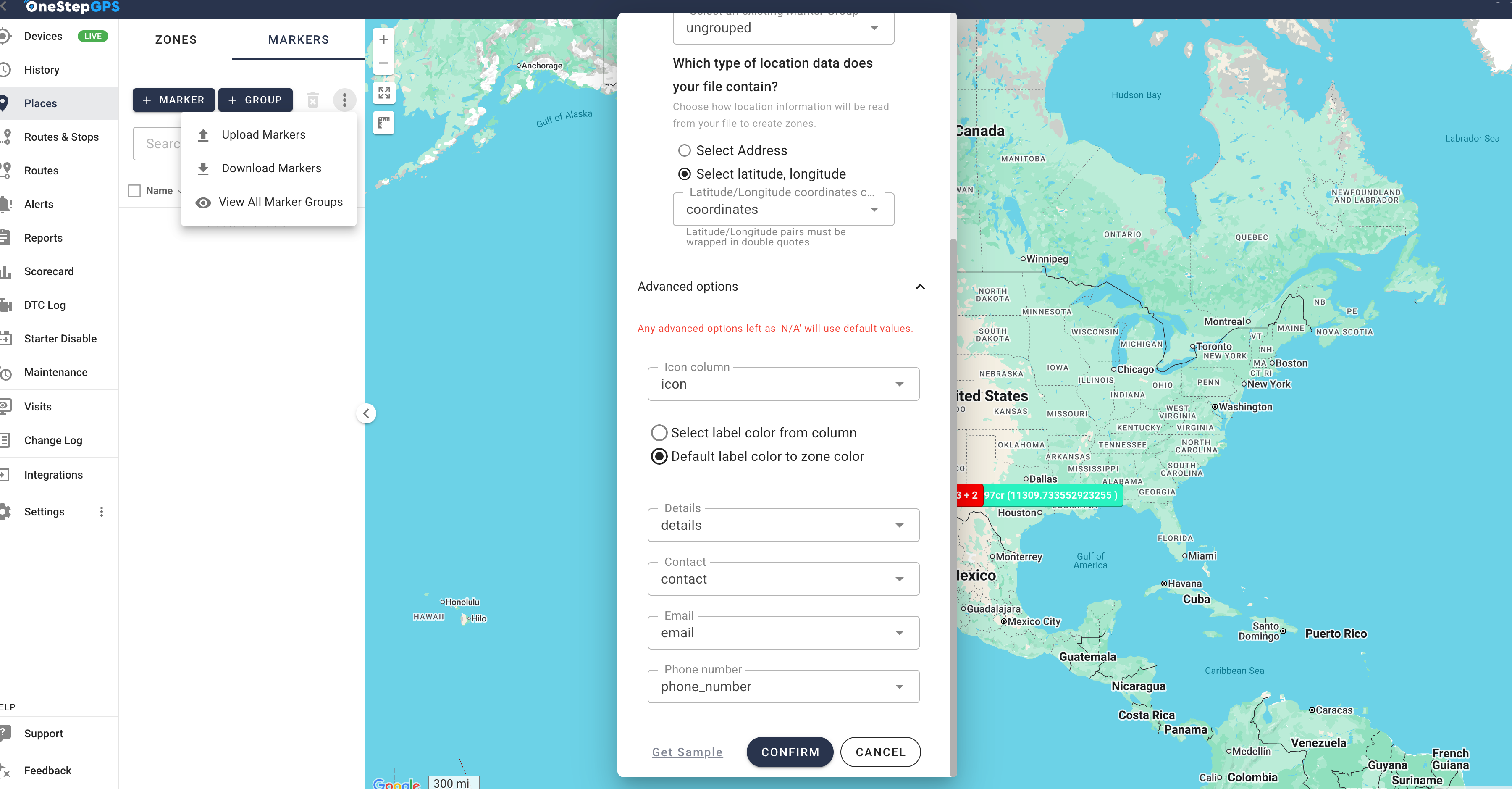Click the map measure ruler icon
Screen dimensions: 1512x789
[x=384, y=123]
